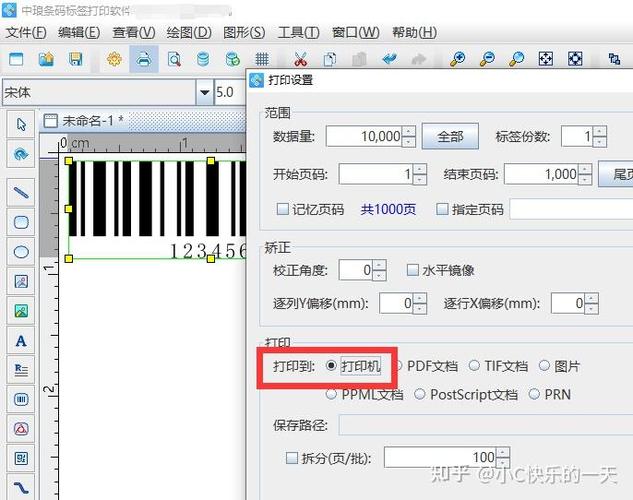Select the barcode drawing tool
This screenshot has height=500, width=633.
[21, 400]
